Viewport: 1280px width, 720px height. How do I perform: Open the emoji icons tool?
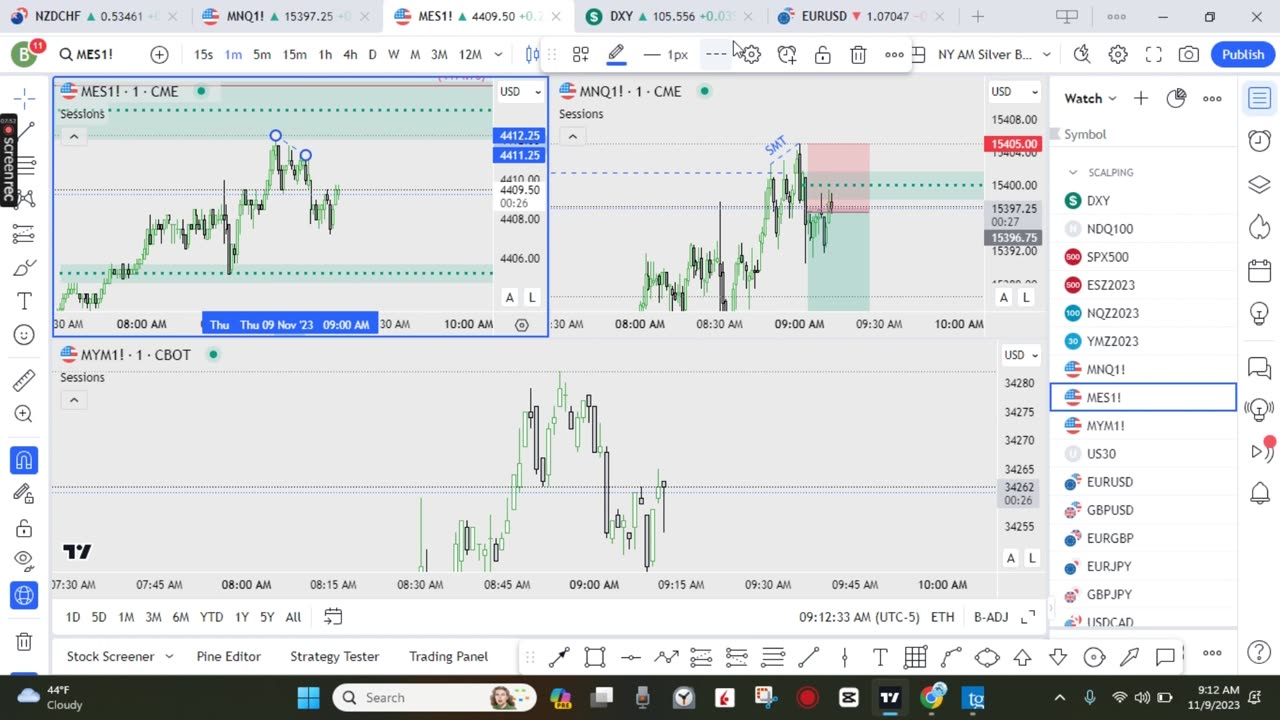coord(25,335)
